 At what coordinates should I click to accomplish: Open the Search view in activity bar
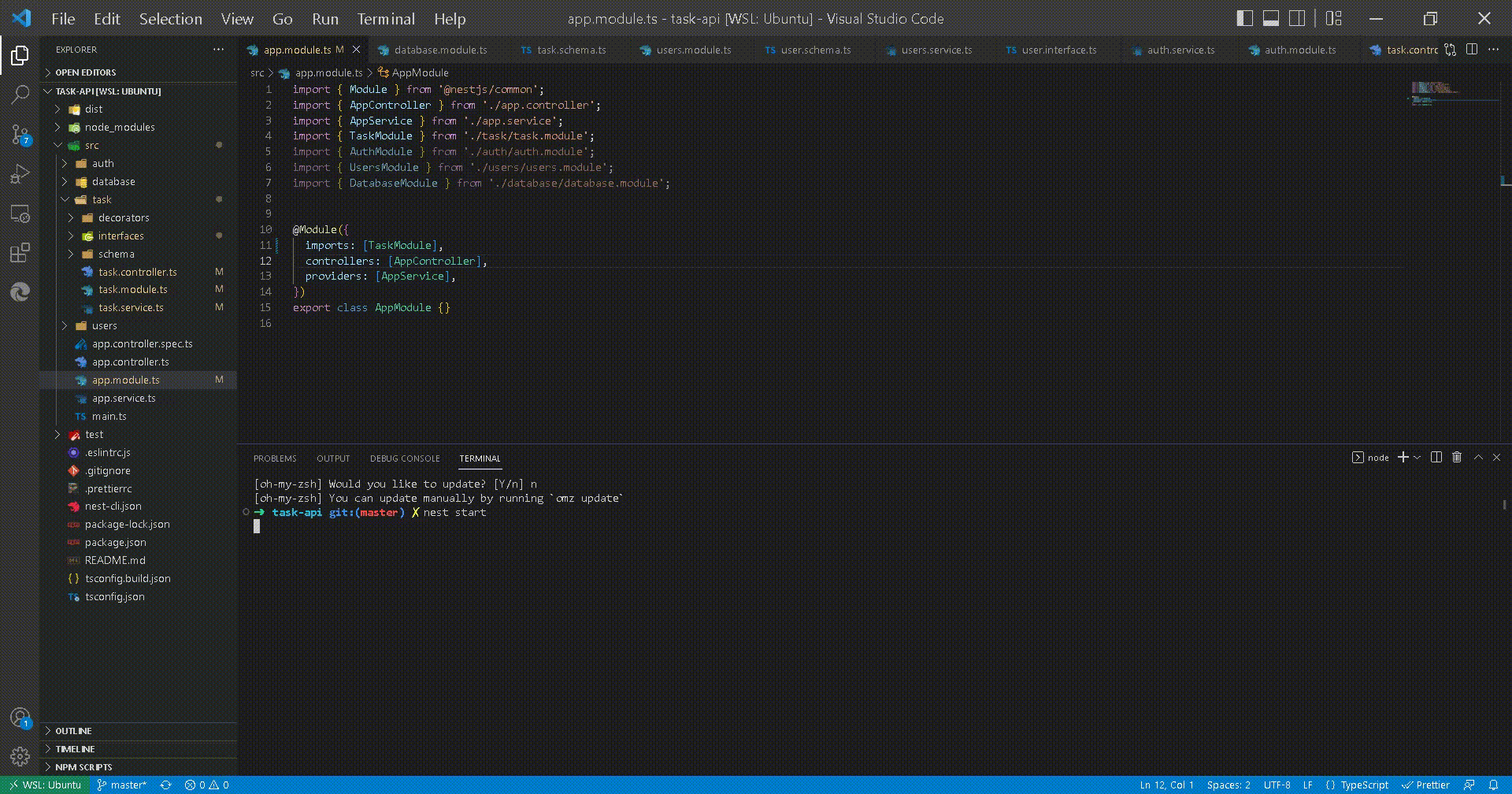pyautogui.click(x=20, y=95)
